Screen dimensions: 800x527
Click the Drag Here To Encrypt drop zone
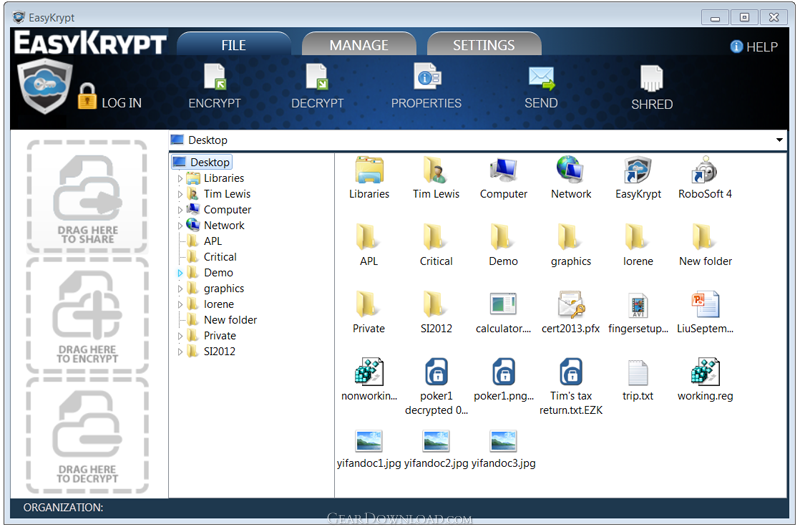(x=87, y=316)
